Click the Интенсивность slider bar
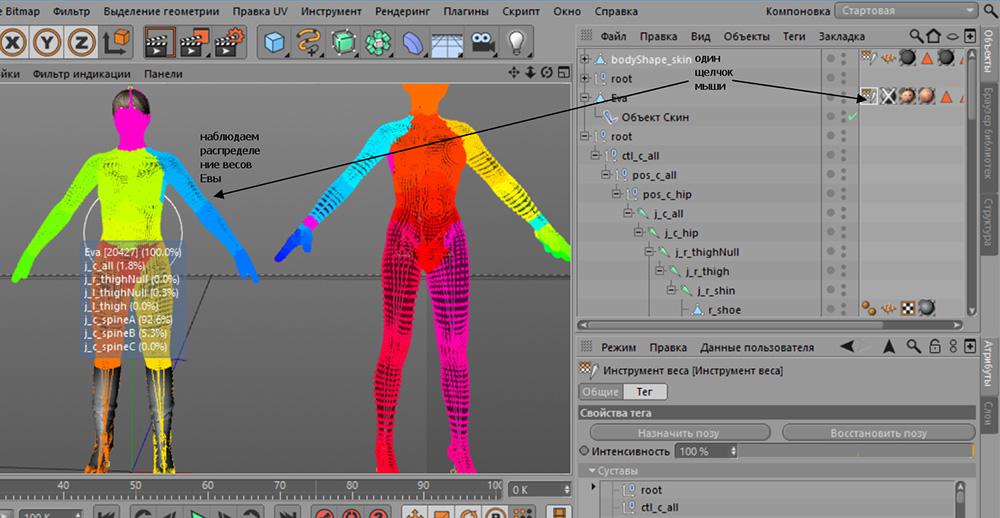Screen dimensions: 1000x518 click(x=855, y=452)
